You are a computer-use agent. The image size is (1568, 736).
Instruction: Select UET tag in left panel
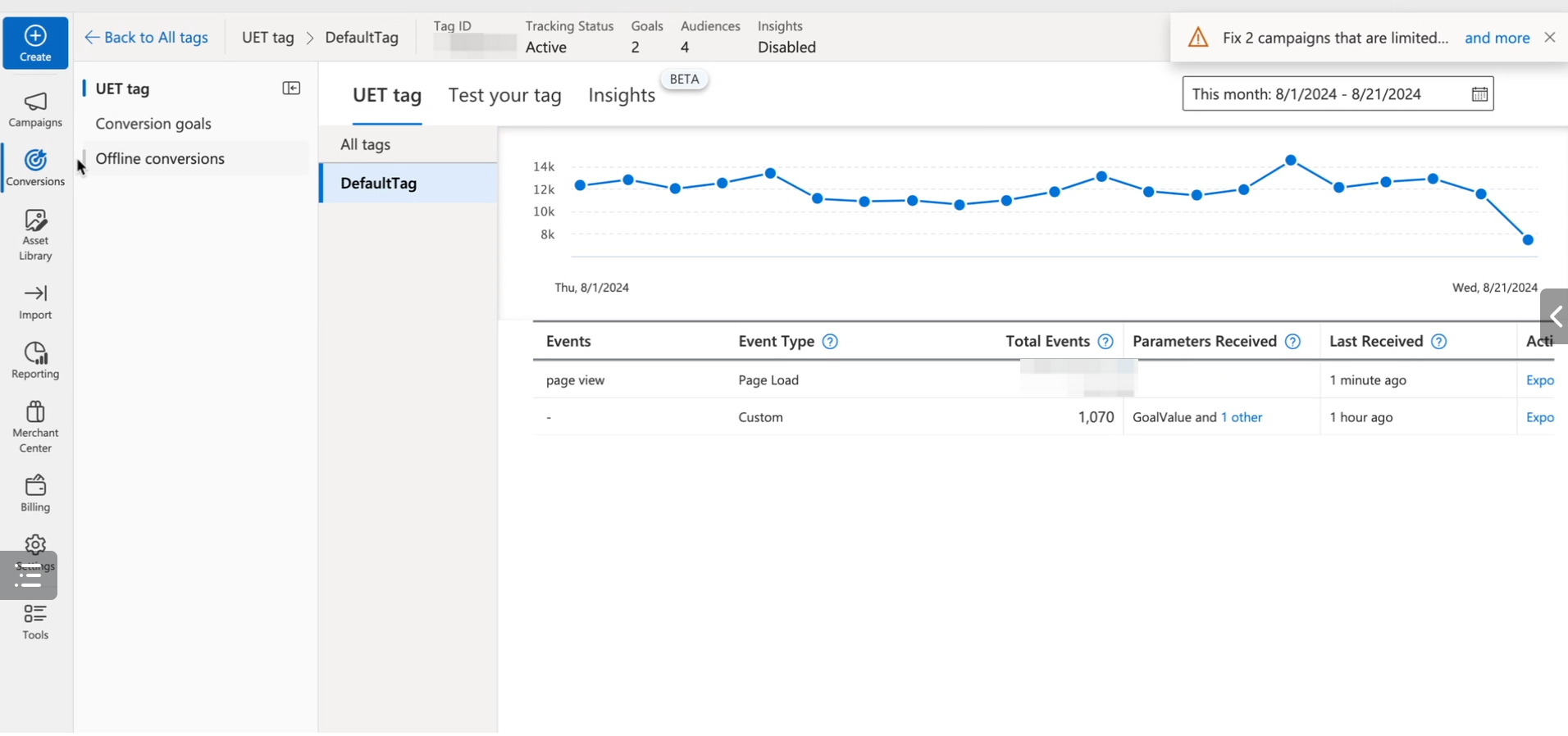click(122, 89)
